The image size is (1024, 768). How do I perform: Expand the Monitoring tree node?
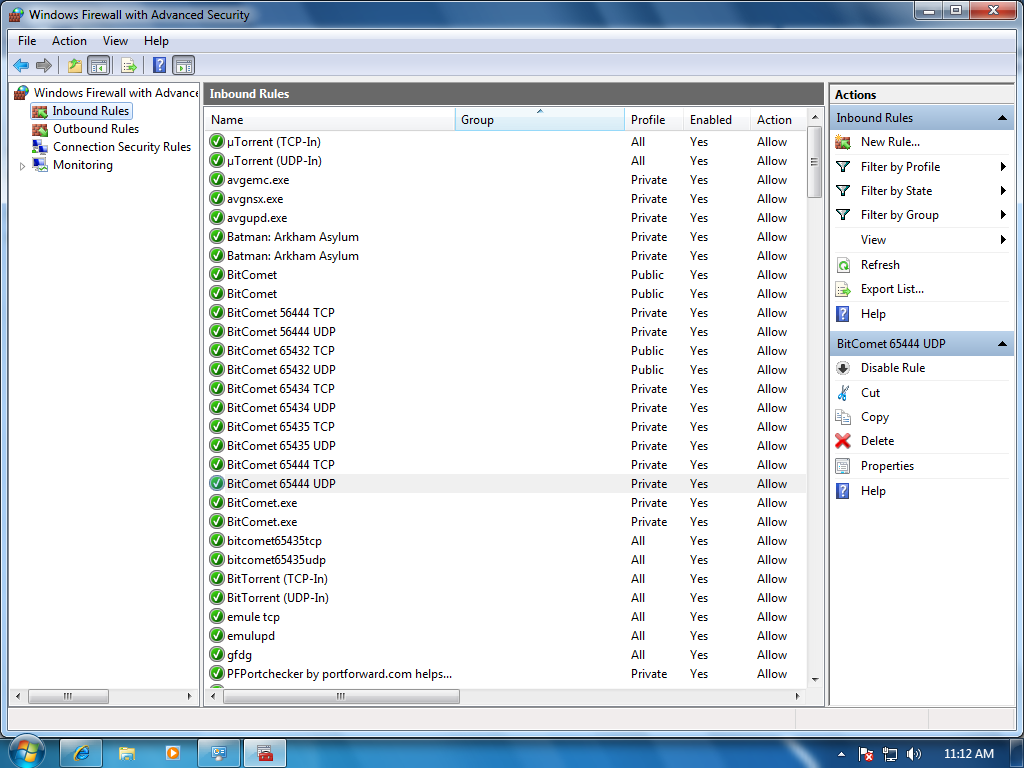coord(22,166)
